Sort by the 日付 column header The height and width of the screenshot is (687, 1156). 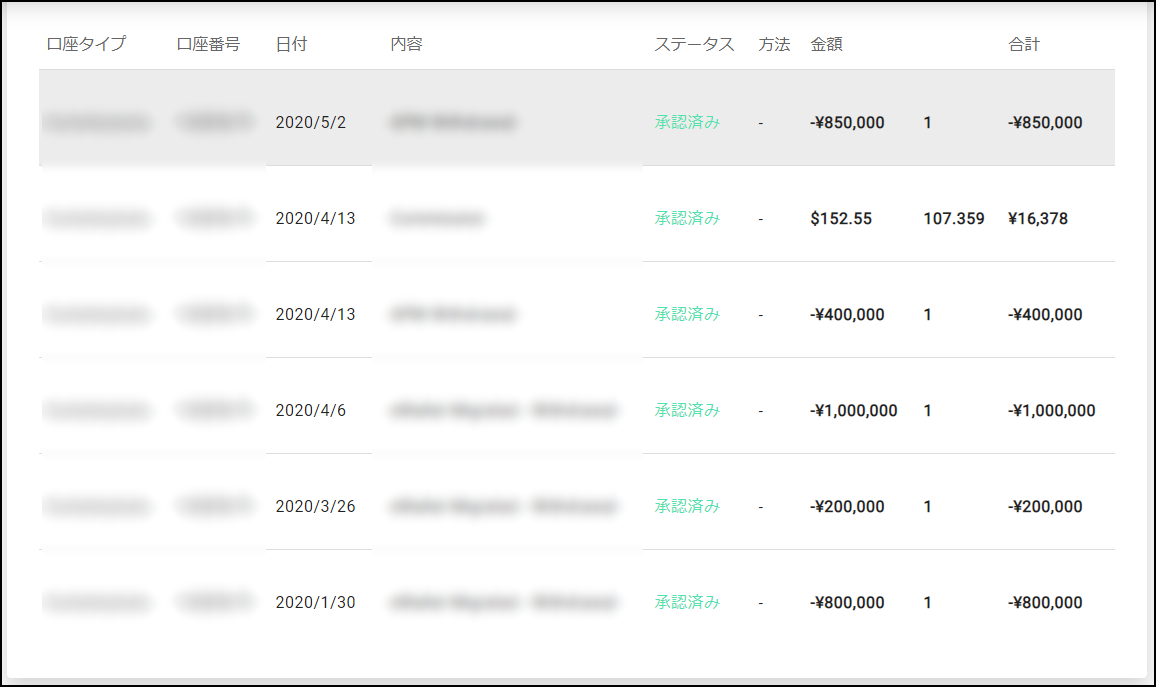tap(291, 45)
